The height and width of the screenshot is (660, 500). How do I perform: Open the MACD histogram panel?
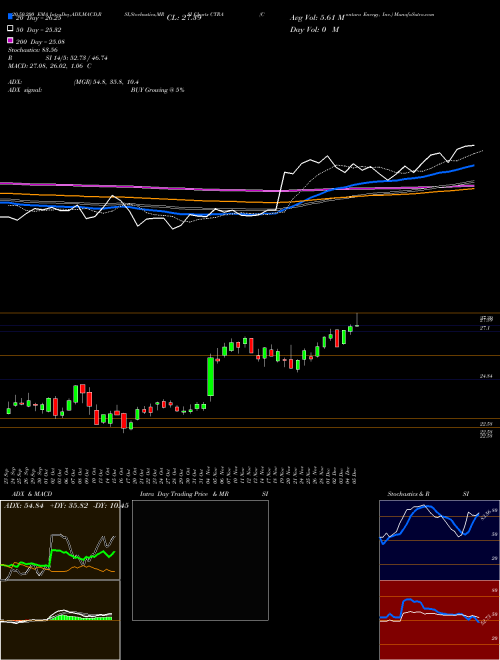(60, 620)
